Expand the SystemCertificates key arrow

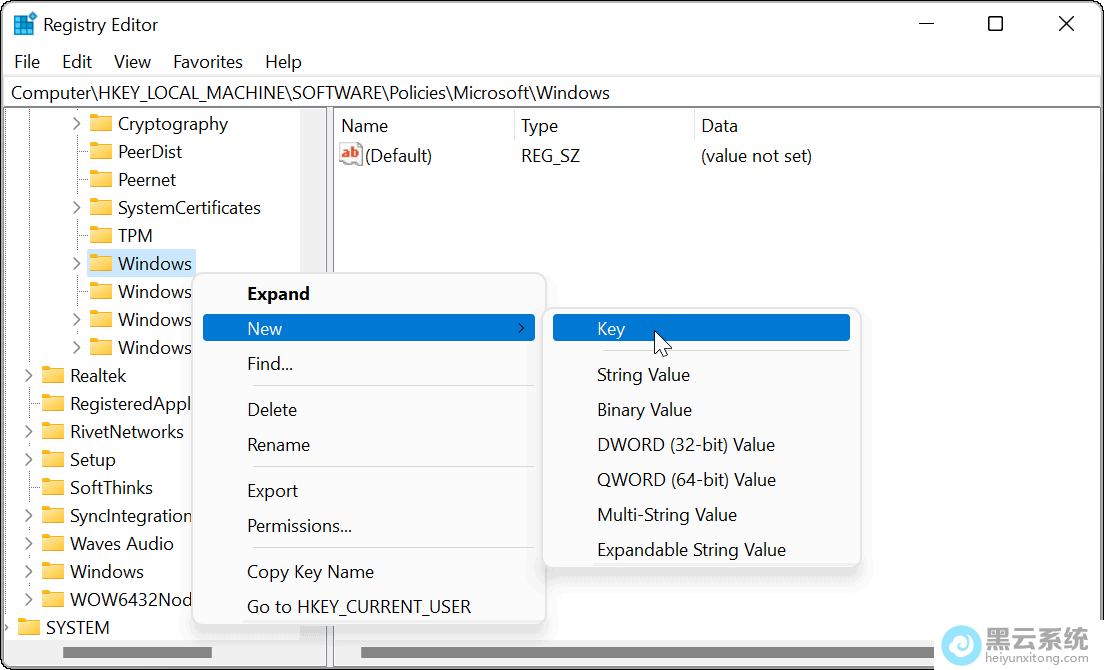coord(76,208)
